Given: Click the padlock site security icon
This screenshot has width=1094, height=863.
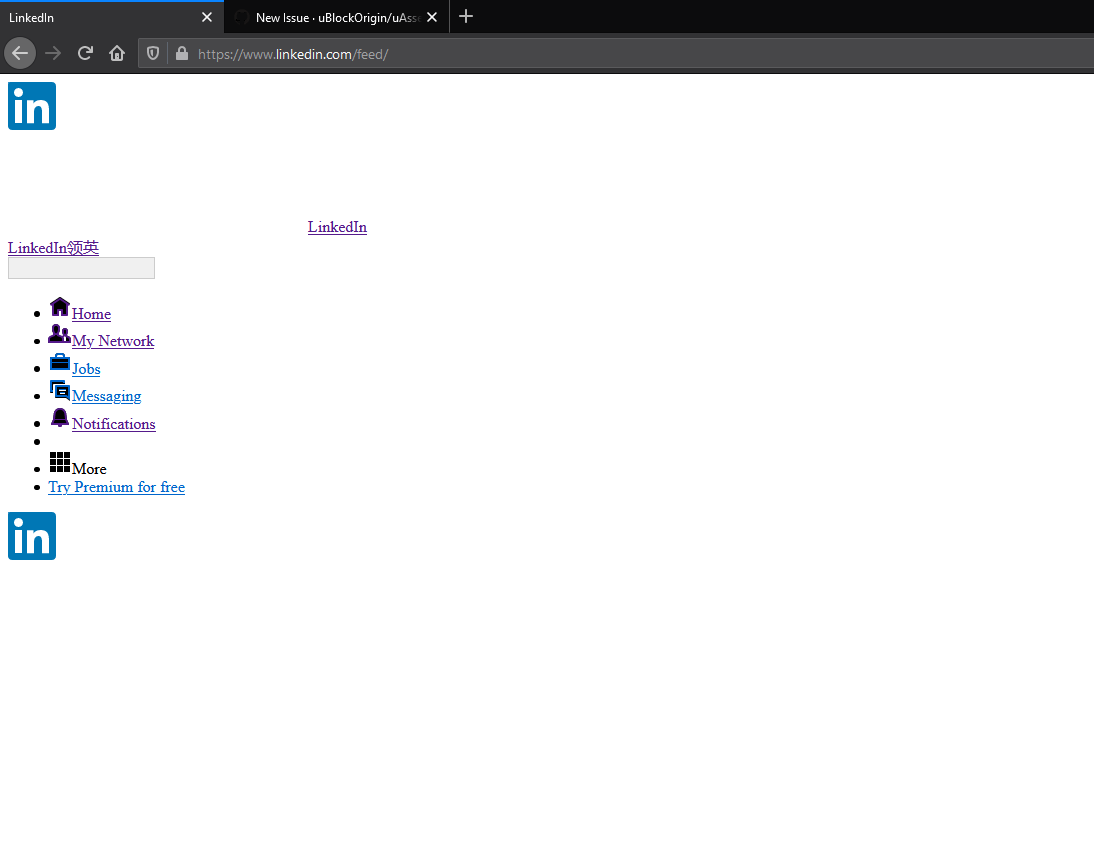Looking at the screenshot, I should click(182, 53).
